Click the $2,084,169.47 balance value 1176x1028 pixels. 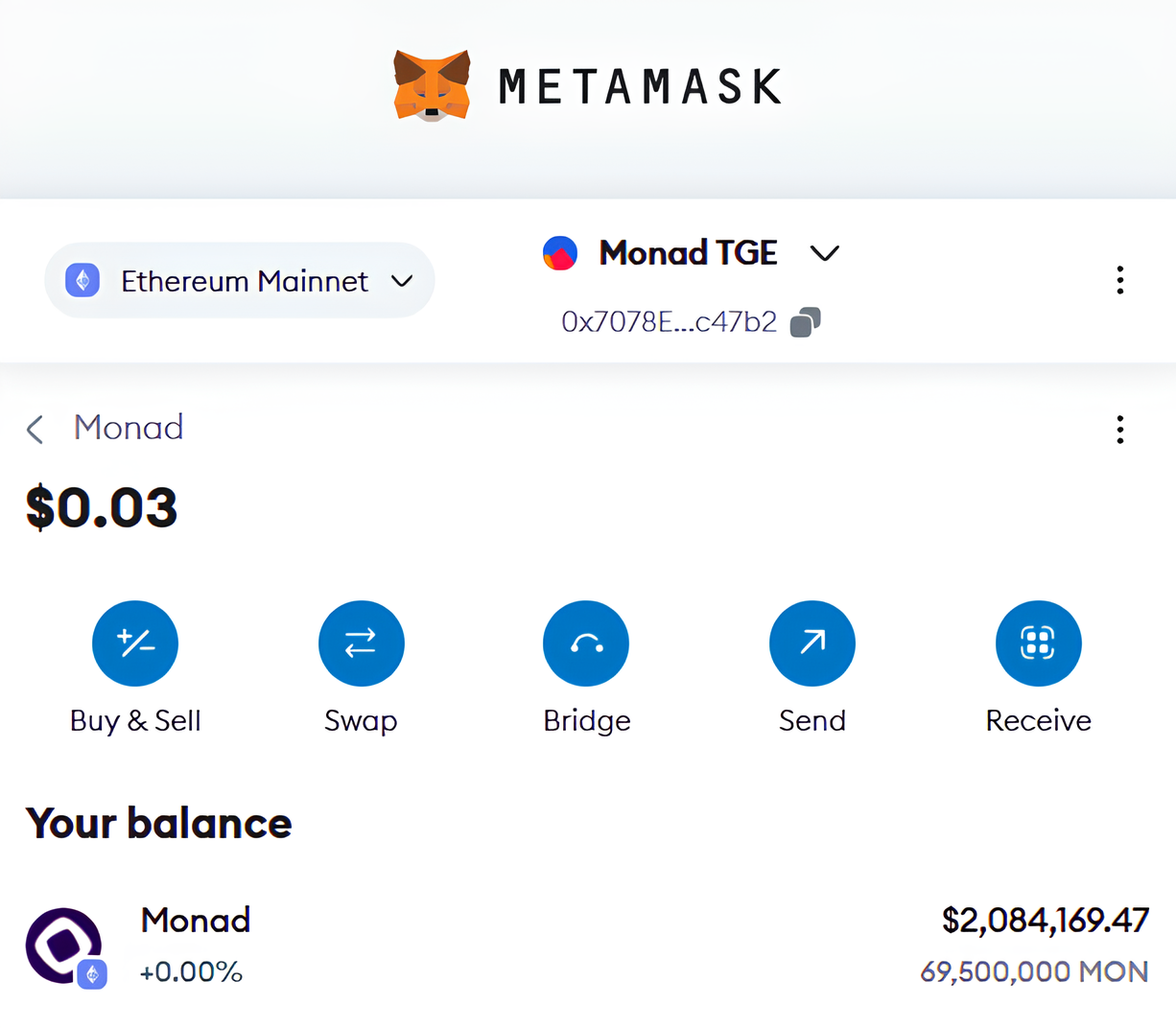pyautogui.click(x=1046, y=921)
